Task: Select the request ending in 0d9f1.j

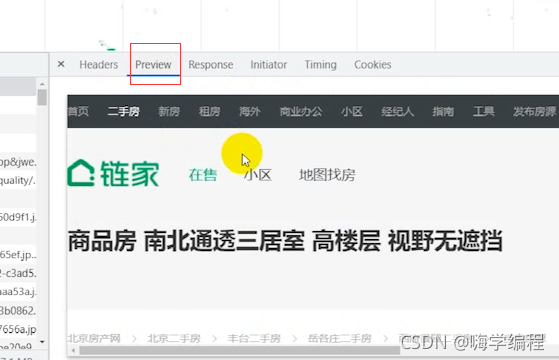Action: pyautogui.click(x=18, y=217)
